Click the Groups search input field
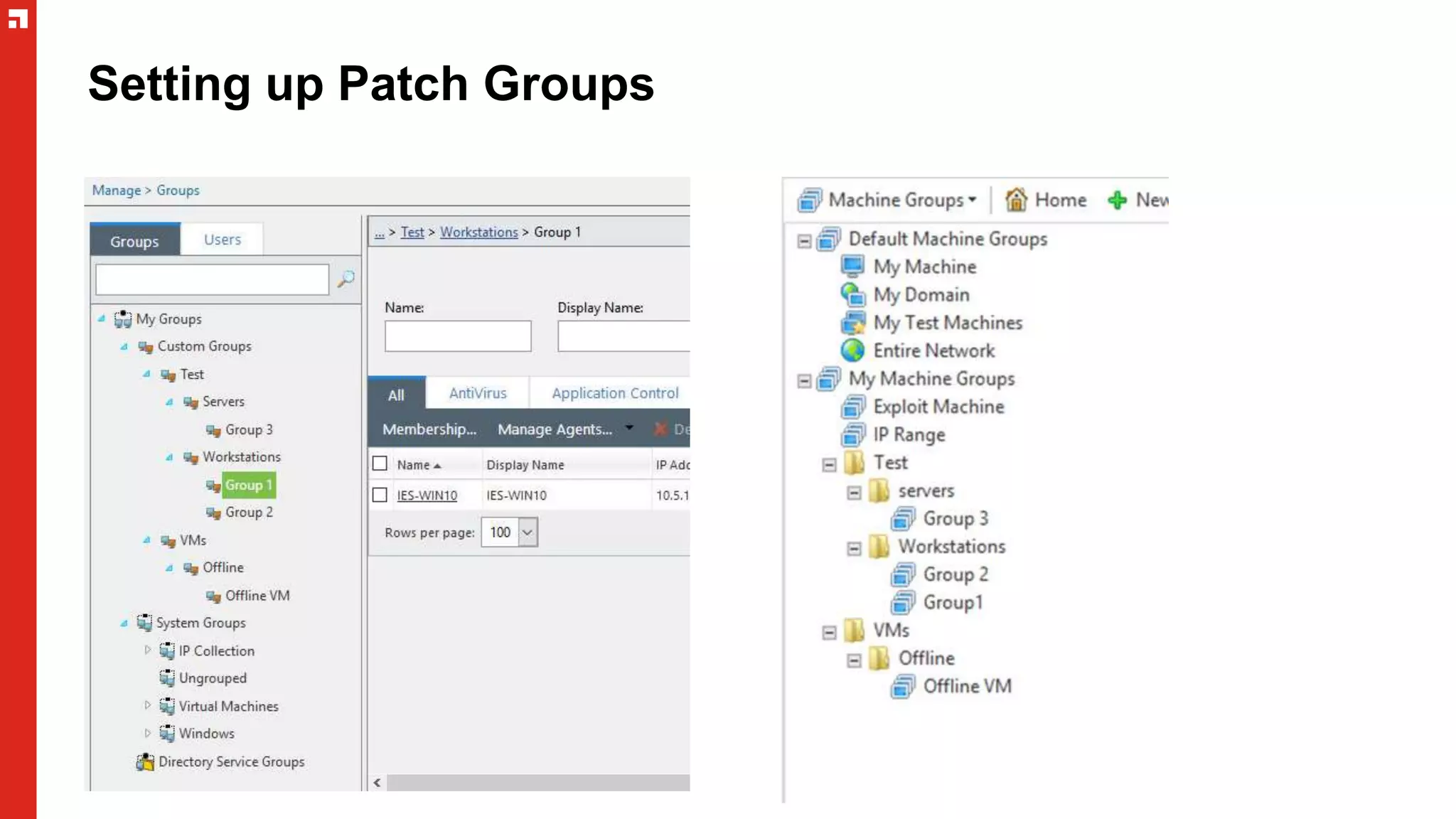 point(212,279)
